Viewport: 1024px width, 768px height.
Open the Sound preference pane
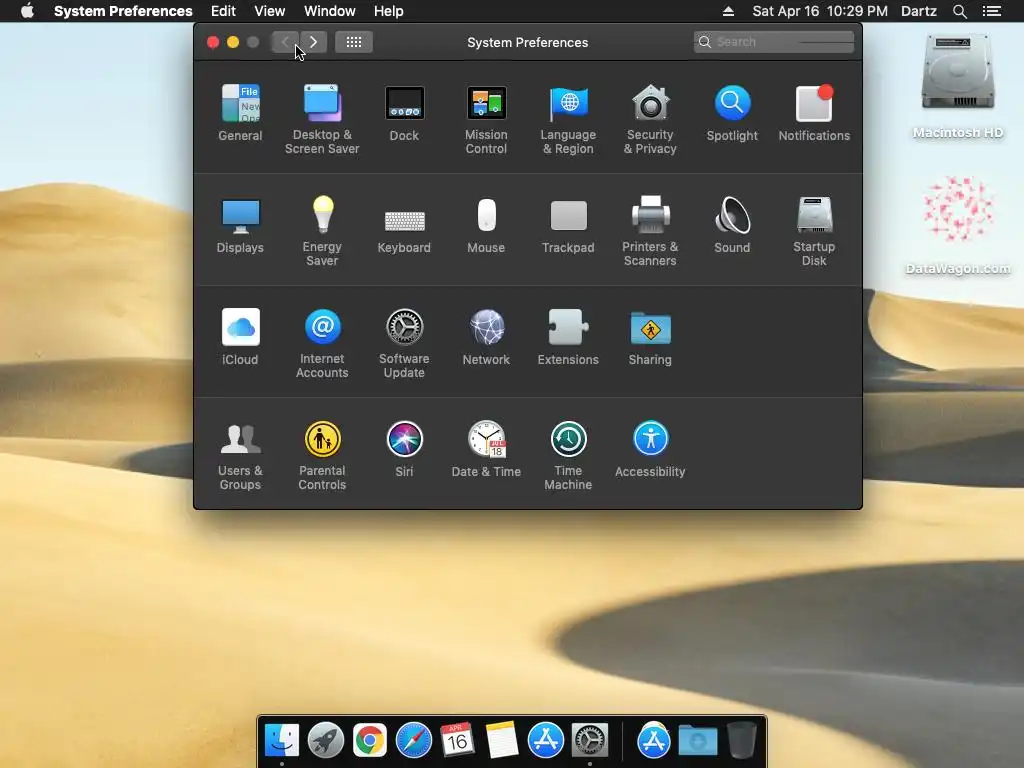[x=732, y=225]
